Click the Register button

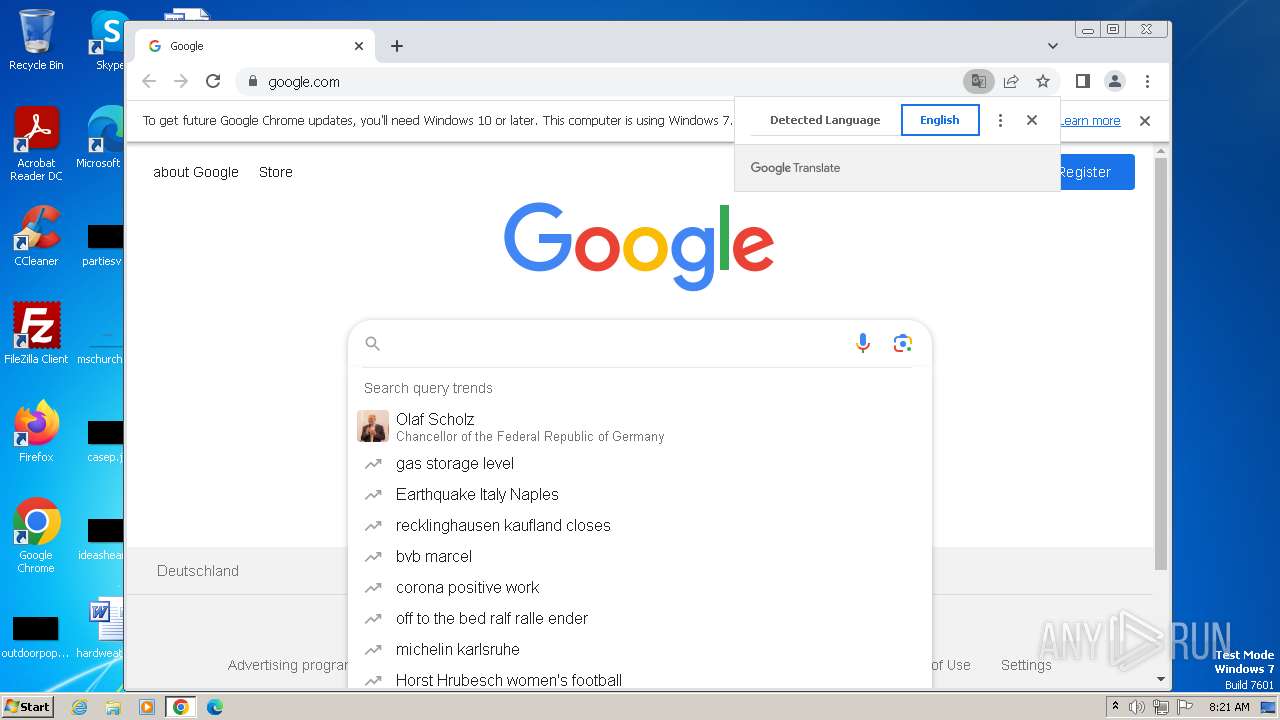[x=1096, y=172]
